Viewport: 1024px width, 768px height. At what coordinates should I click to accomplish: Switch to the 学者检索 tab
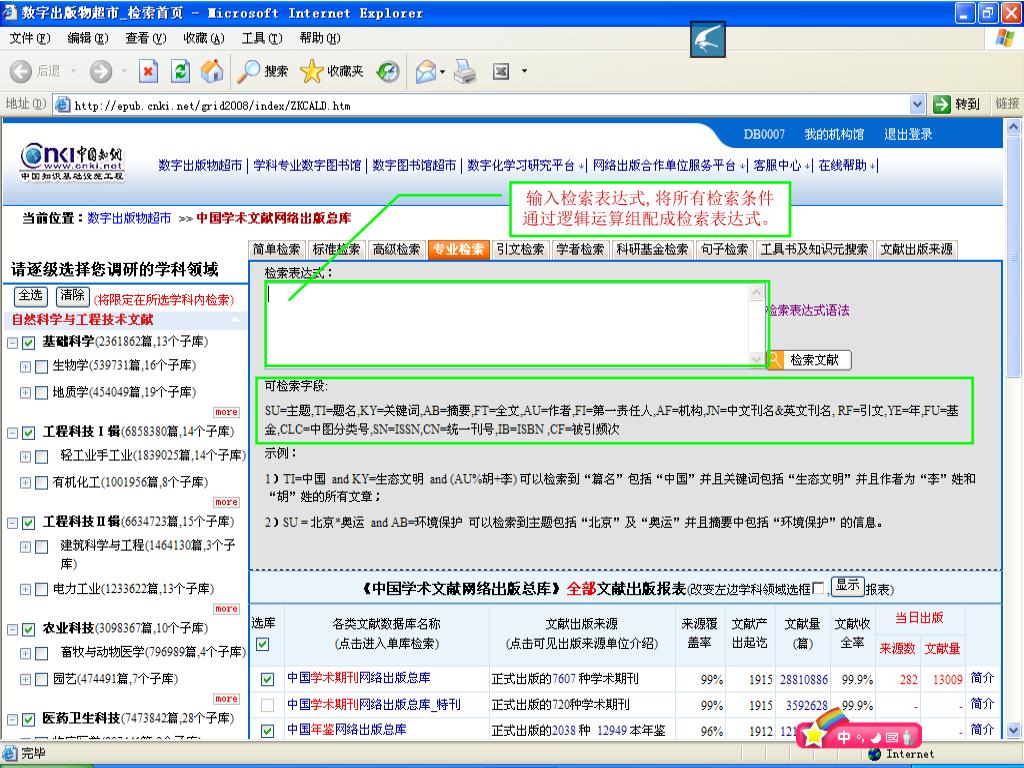tap(580, 249)
